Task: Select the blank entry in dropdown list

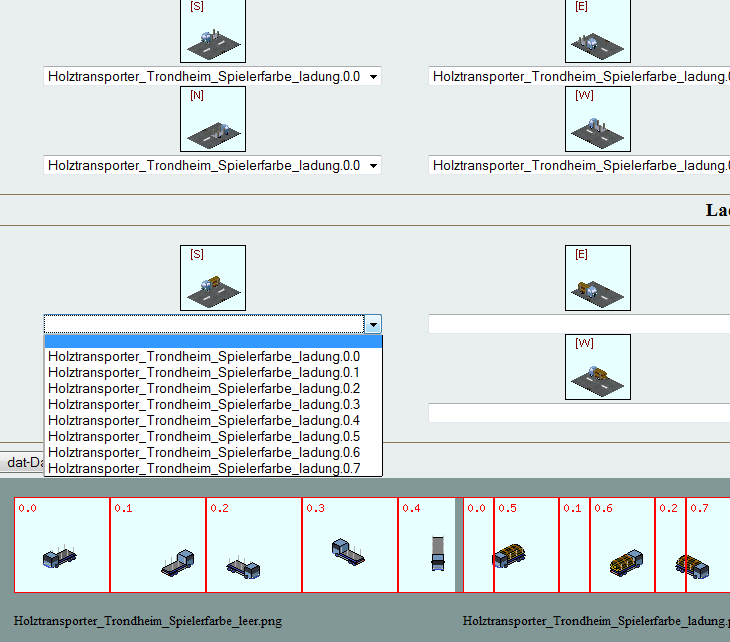Action: pos(204,341)
